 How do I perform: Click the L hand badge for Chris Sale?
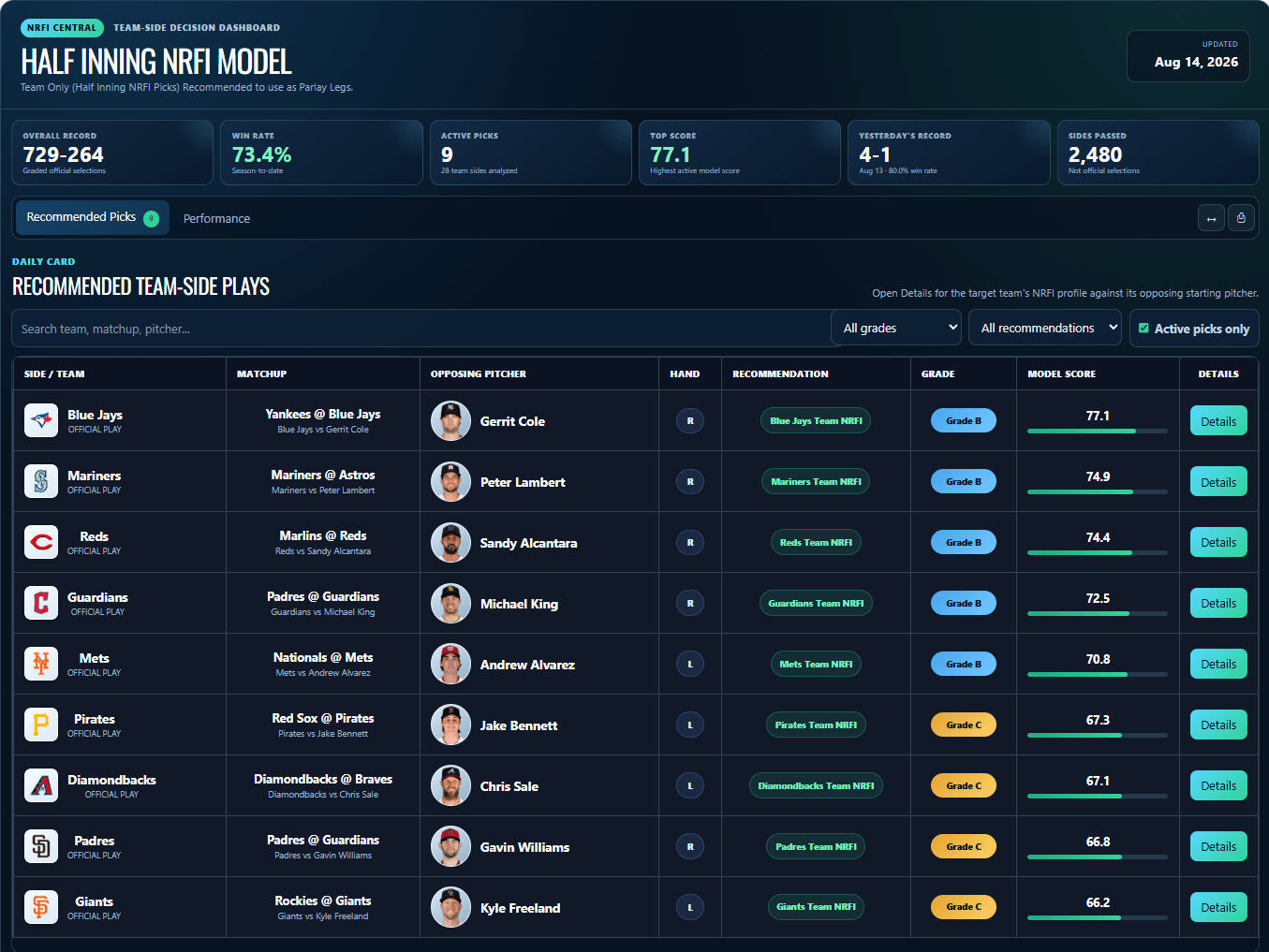coord(690,786)
